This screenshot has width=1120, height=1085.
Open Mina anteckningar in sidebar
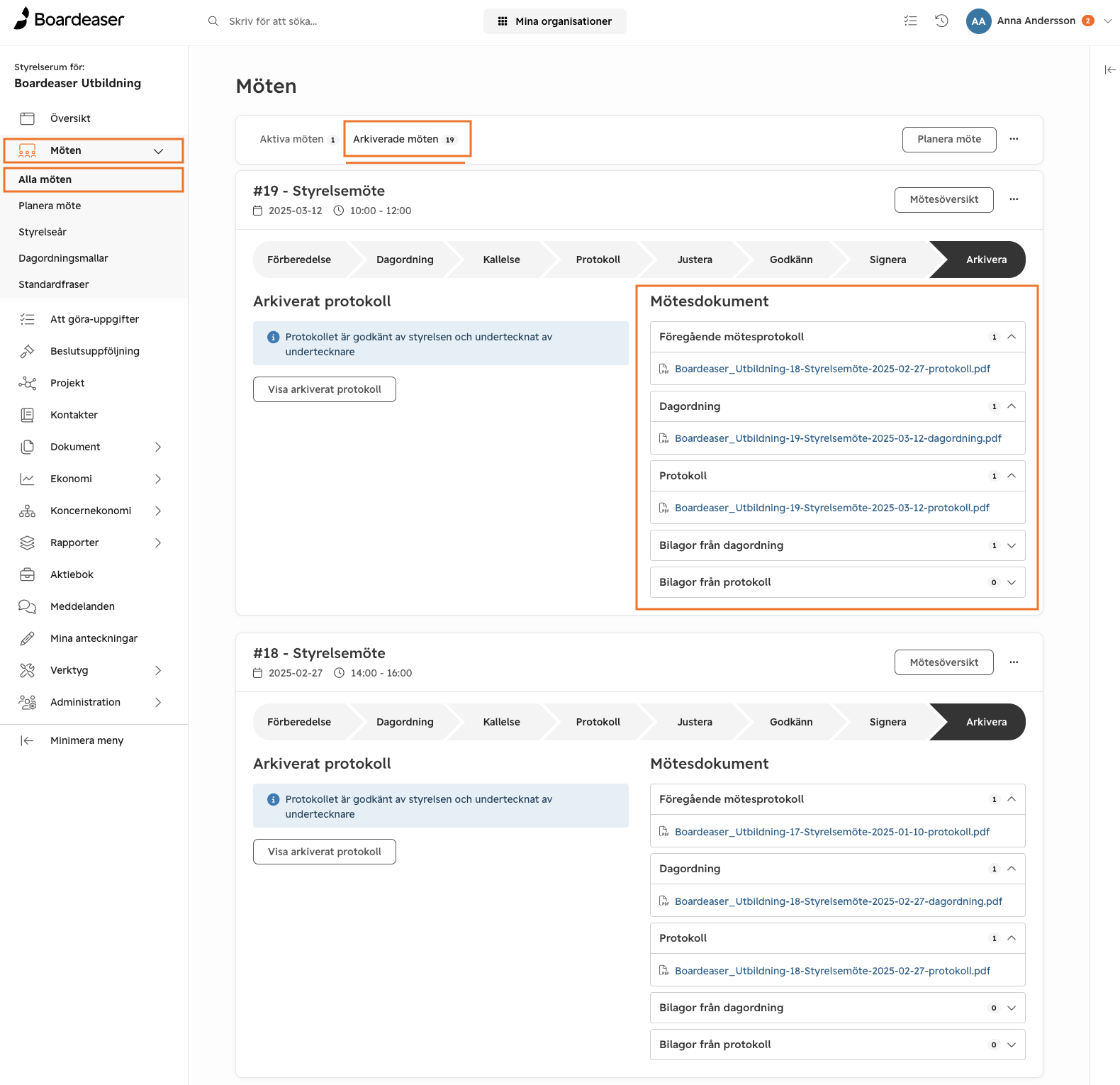coord(94,638)
